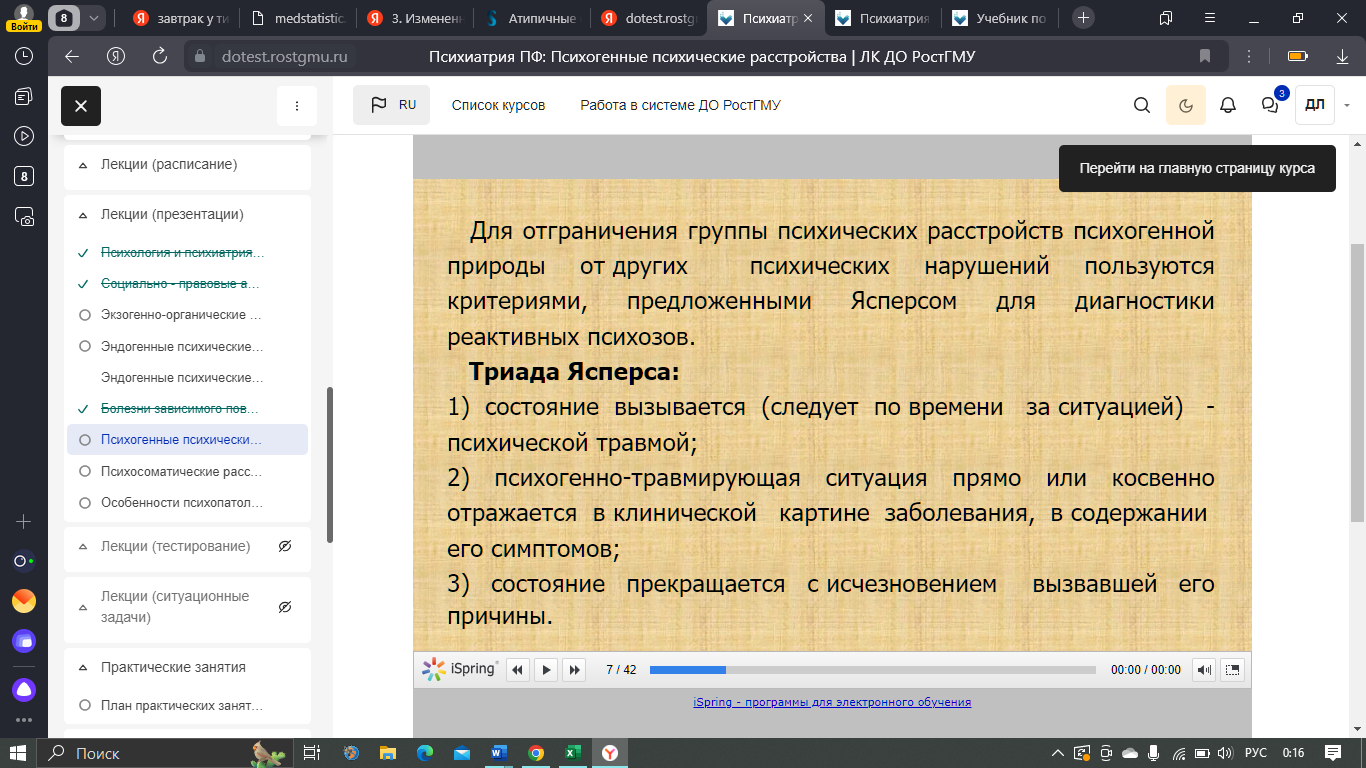Toggle visibility eye for Лекции (тестирование)
This screenshot has height=768, width=1366.
[285, 547]
